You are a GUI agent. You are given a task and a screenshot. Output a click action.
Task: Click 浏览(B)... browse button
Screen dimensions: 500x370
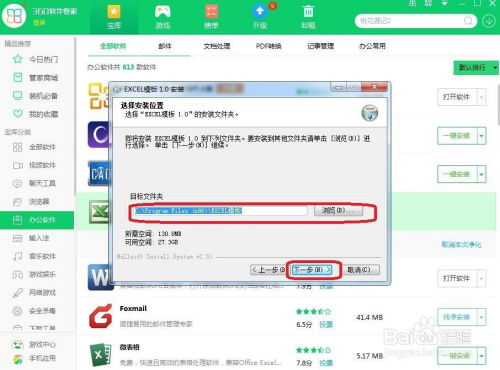[x=338, y=211]
